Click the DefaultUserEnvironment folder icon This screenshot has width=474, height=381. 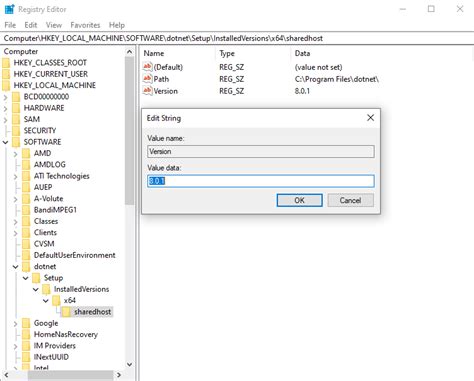pyautogui.click(x=26, y=255)
